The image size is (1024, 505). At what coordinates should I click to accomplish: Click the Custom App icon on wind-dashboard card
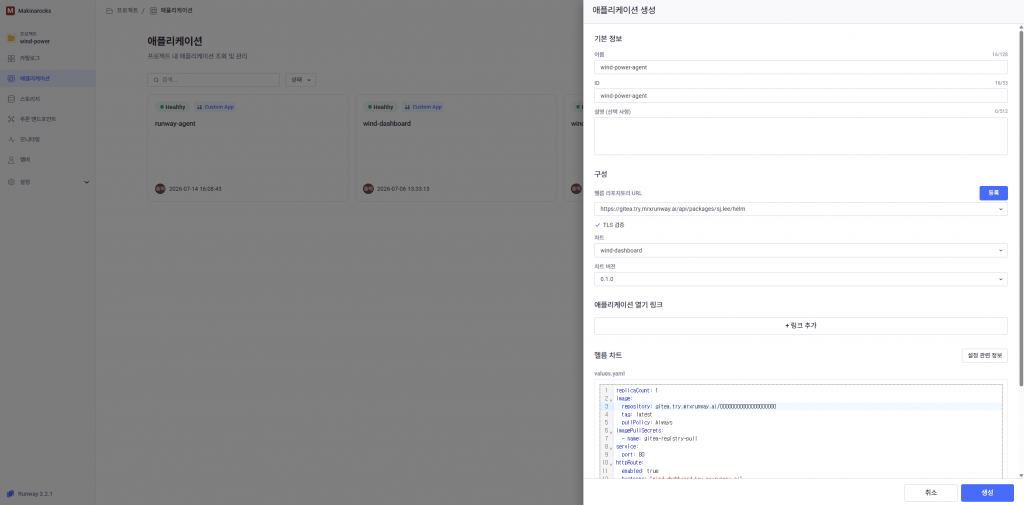click(407, 106)
